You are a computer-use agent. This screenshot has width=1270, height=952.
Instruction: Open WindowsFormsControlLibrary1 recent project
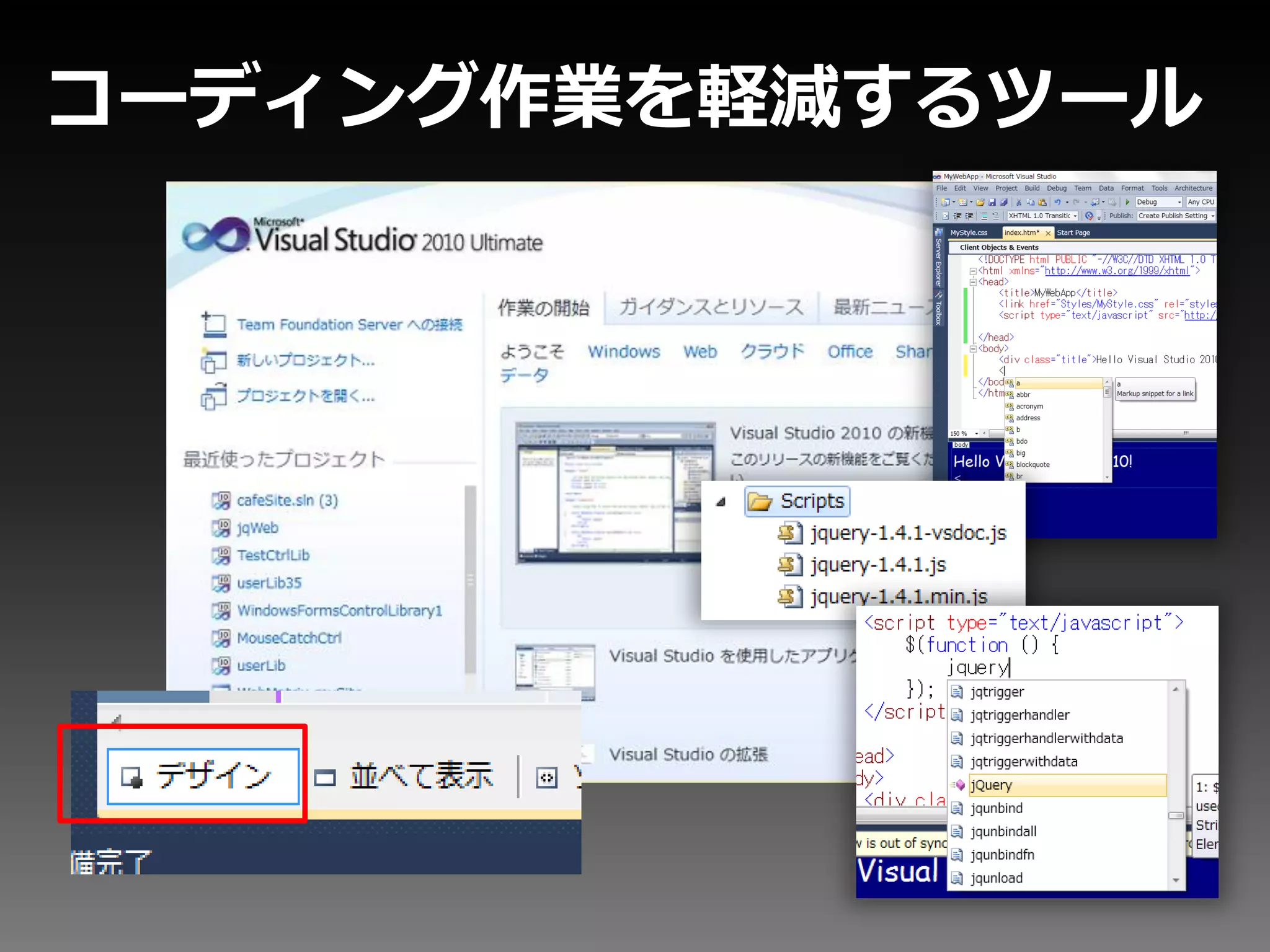(340, 611)
